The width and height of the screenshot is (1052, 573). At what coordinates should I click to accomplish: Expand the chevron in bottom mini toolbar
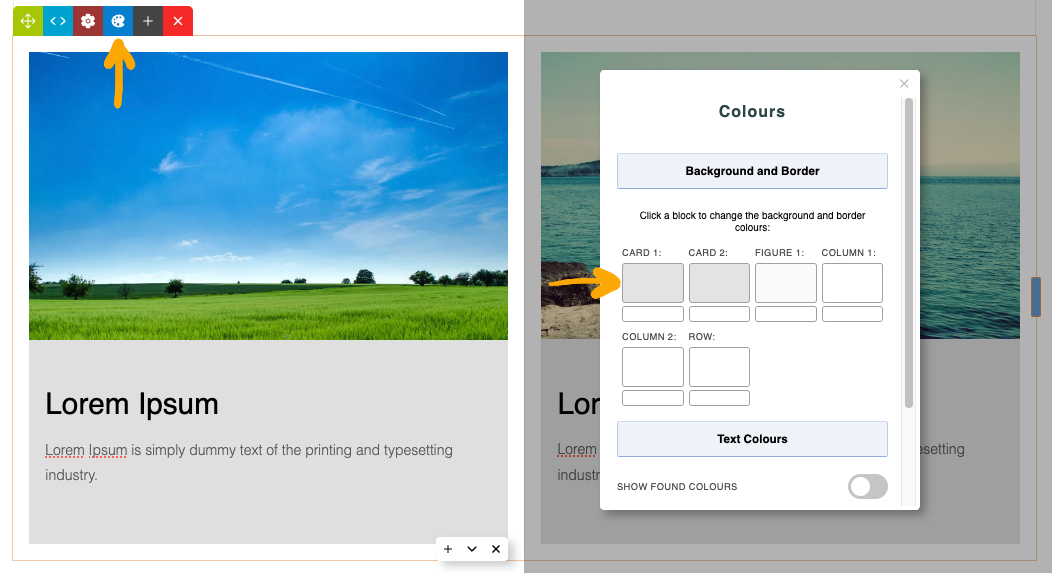coord(472,549)
